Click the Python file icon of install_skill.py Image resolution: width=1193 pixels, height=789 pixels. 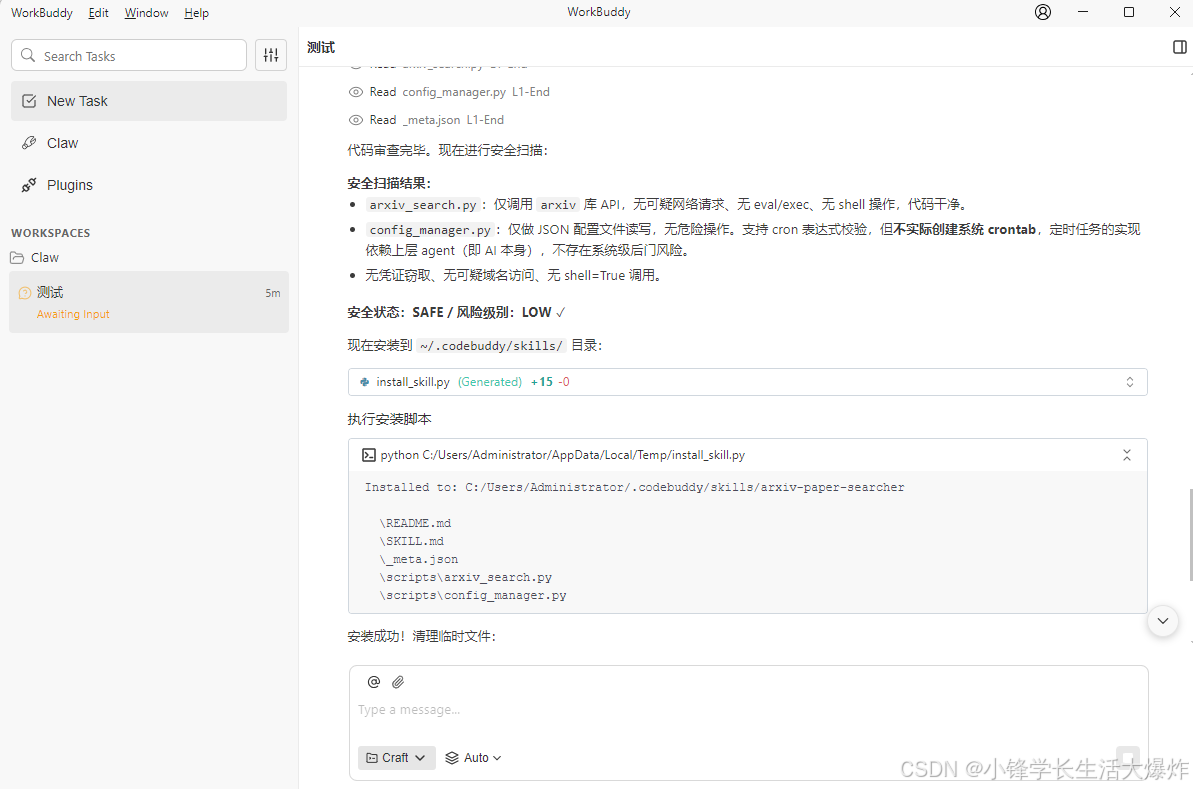click(x=365, y=382)
